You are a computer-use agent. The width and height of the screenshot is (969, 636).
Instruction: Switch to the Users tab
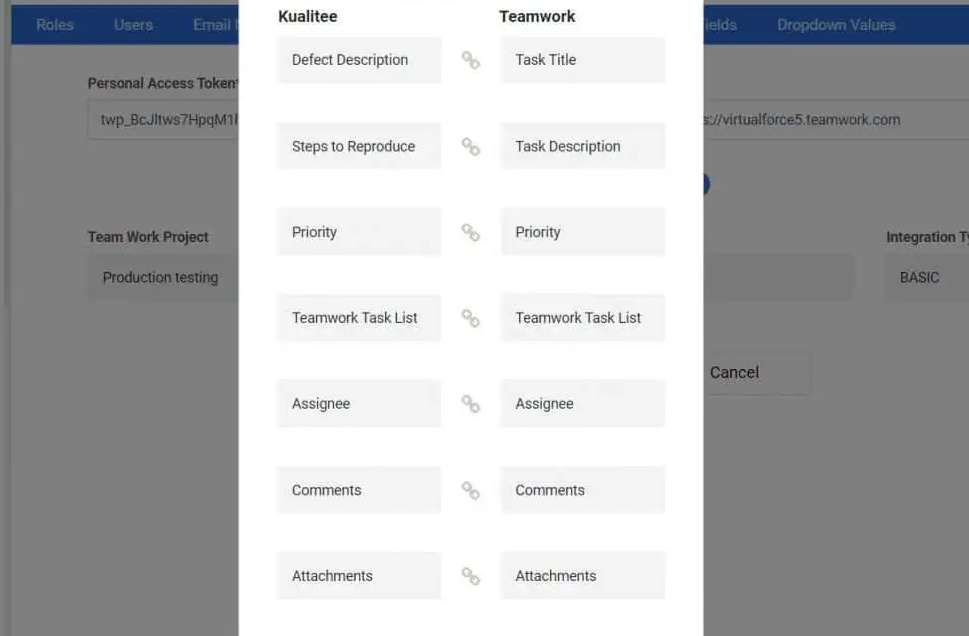pos(133,25)
